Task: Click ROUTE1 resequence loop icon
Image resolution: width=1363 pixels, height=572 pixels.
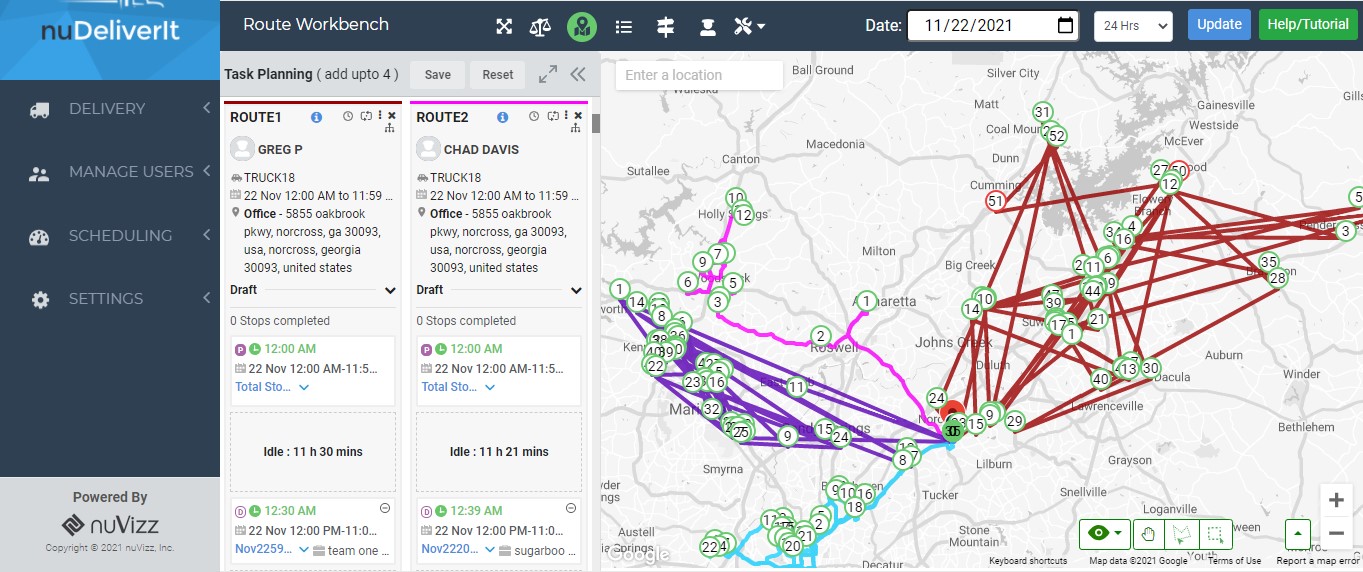Action: click(366, 116)
